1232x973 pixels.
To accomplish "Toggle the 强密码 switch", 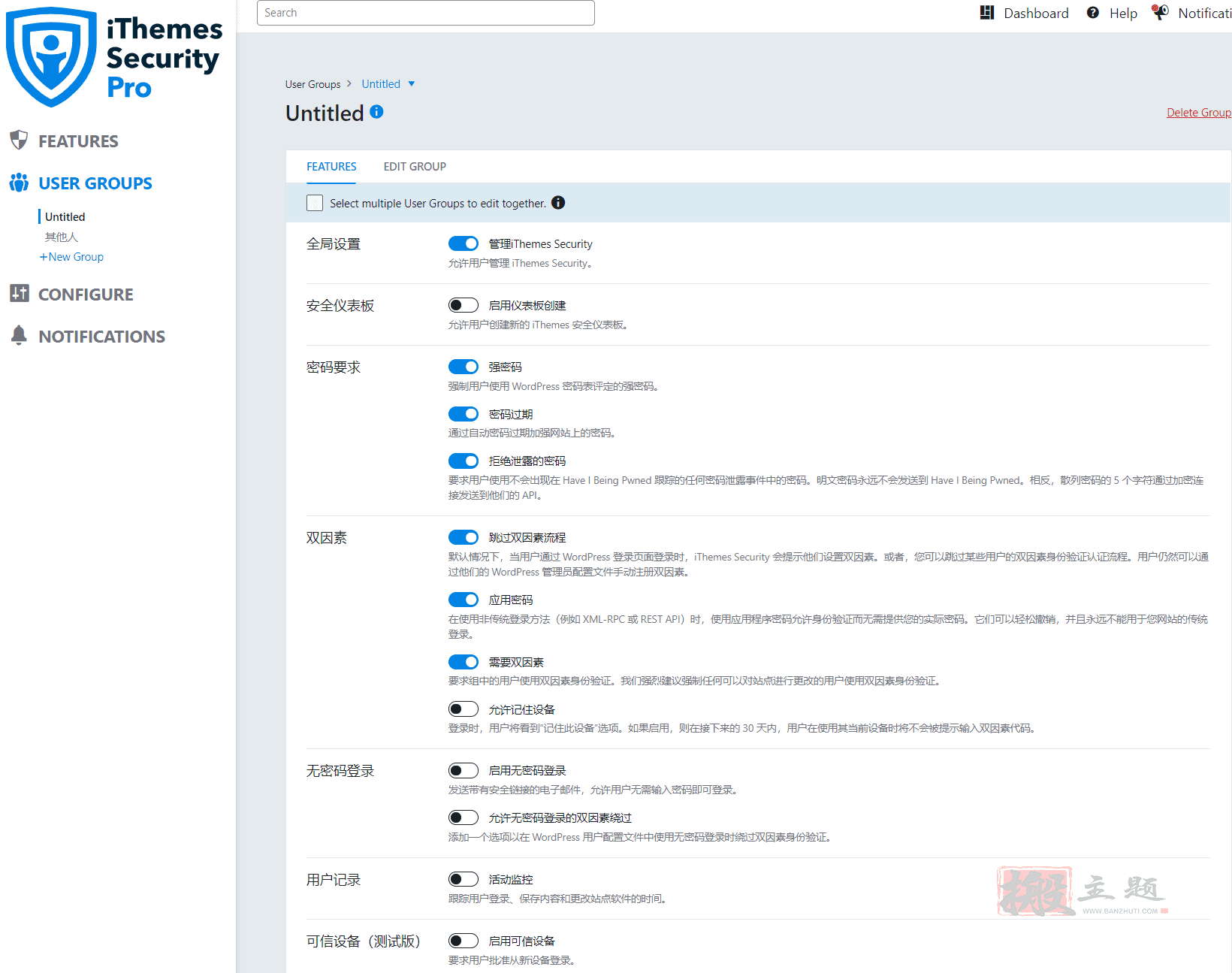I will coord(464,367).
